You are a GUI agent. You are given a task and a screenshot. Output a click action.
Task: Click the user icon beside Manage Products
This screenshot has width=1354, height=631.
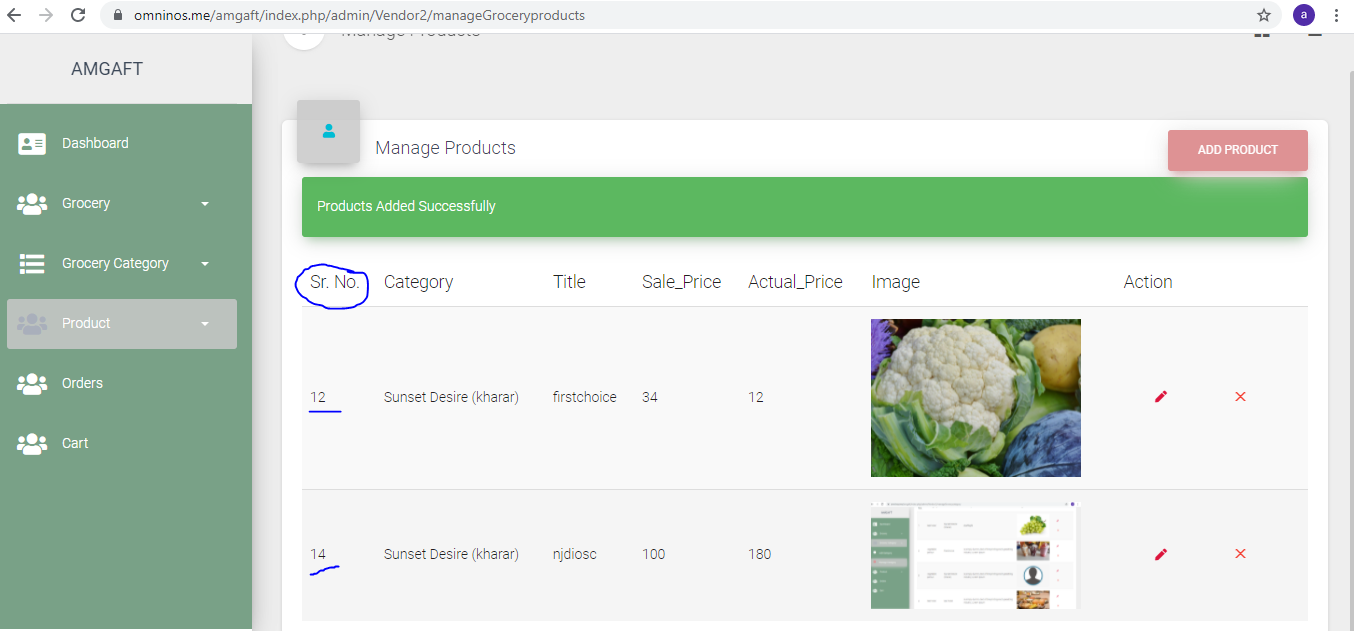point(328,131)
